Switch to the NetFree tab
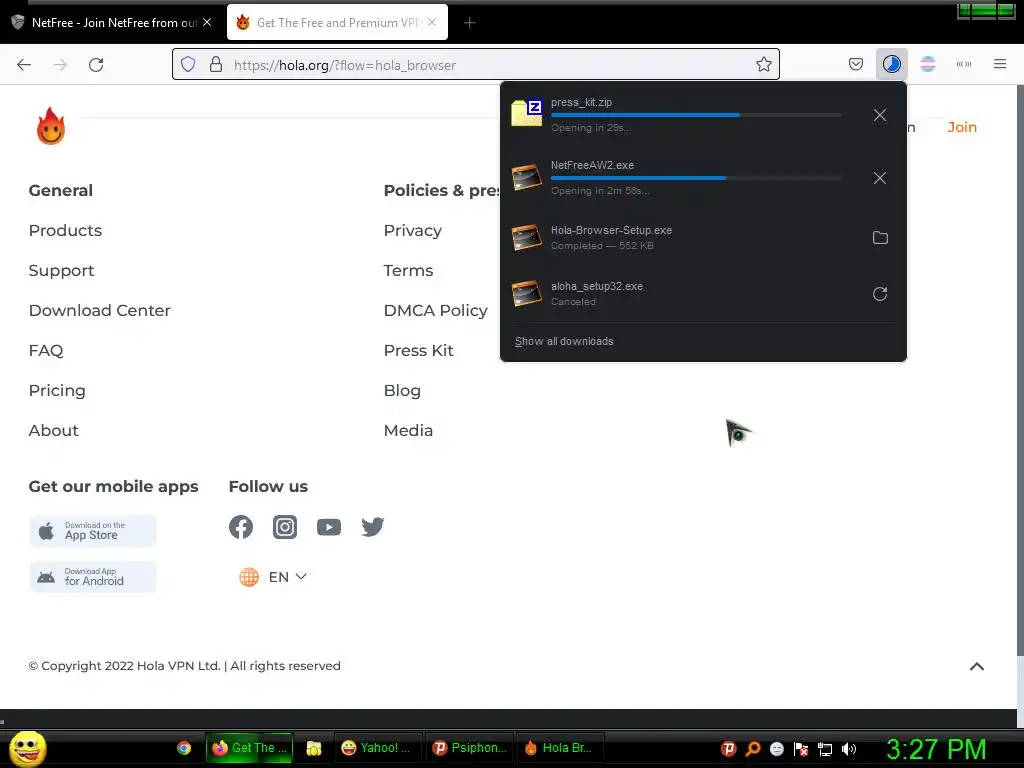 [x=113, y=23]
